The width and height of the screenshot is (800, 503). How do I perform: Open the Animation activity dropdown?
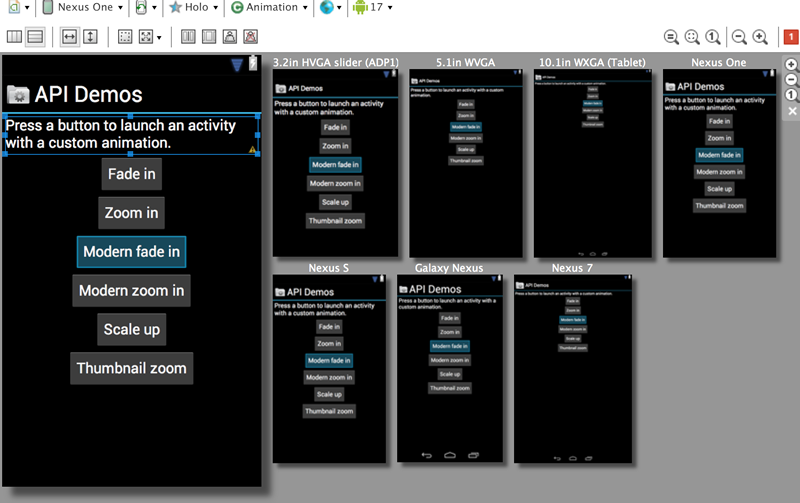pyautogui.click(x=269, y=7)
